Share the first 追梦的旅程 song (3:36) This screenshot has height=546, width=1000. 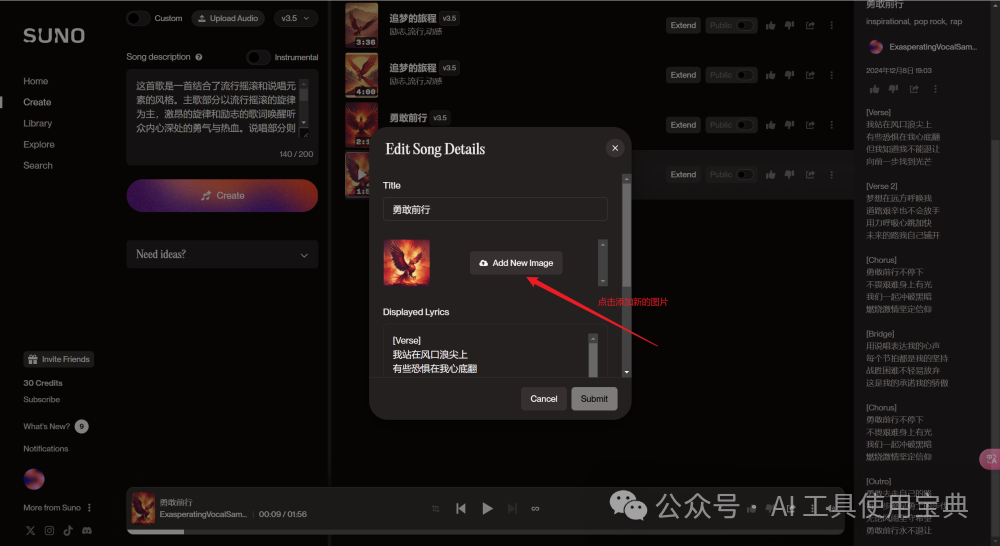click(x=810, y=26)
